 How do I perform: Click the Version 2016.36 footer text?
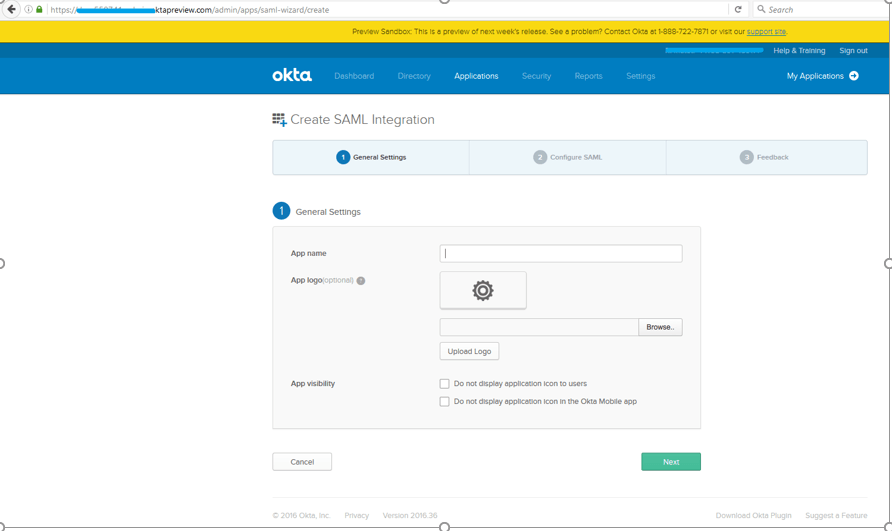pyautogui.click(x=410, y=515)
